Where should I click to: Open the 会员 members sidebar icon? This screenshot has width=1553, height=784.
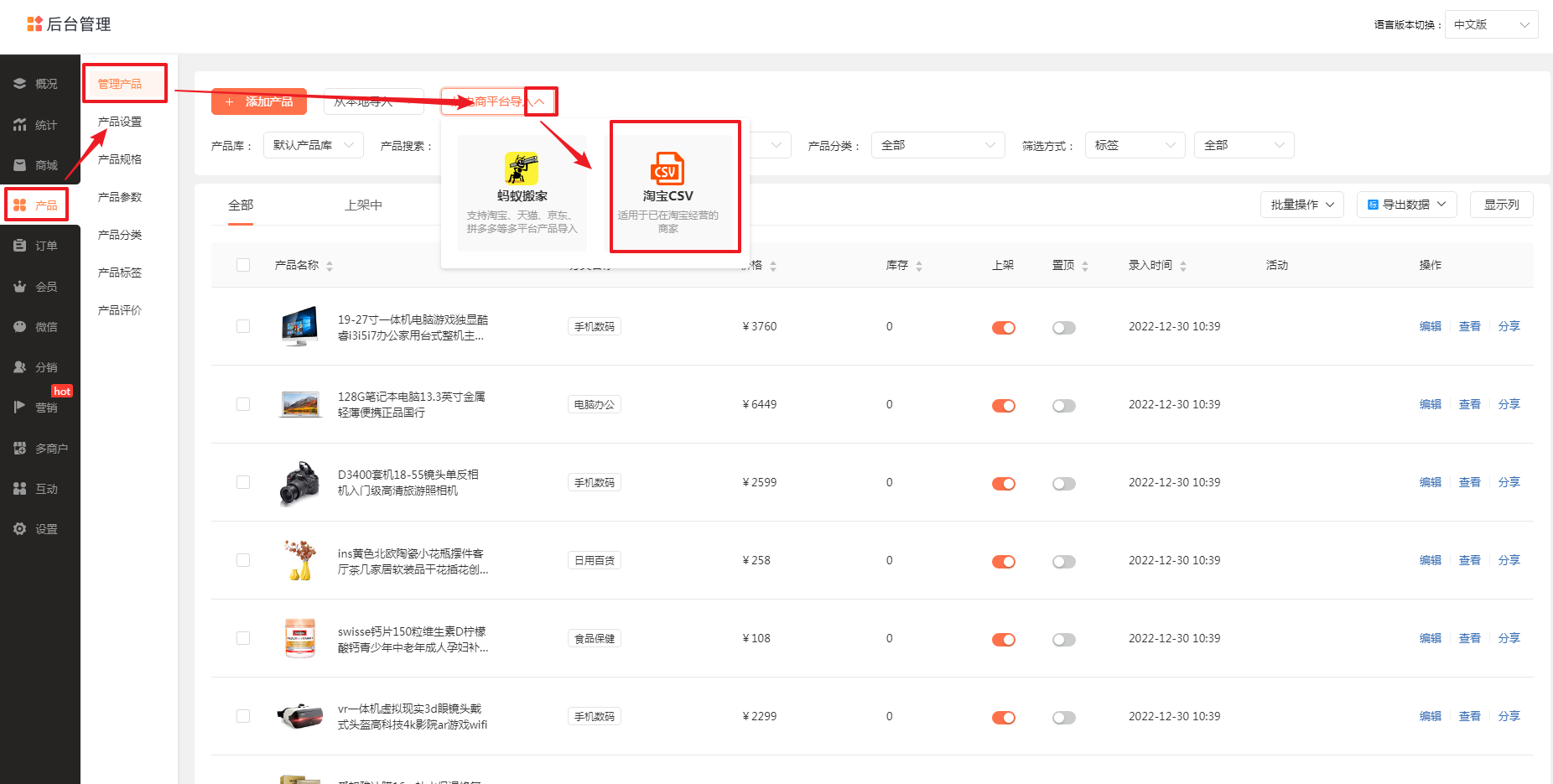click(20, 287)
